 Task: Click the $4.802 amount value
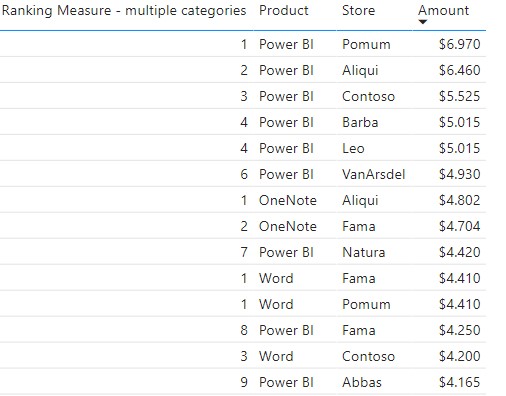tap(459, 200)
